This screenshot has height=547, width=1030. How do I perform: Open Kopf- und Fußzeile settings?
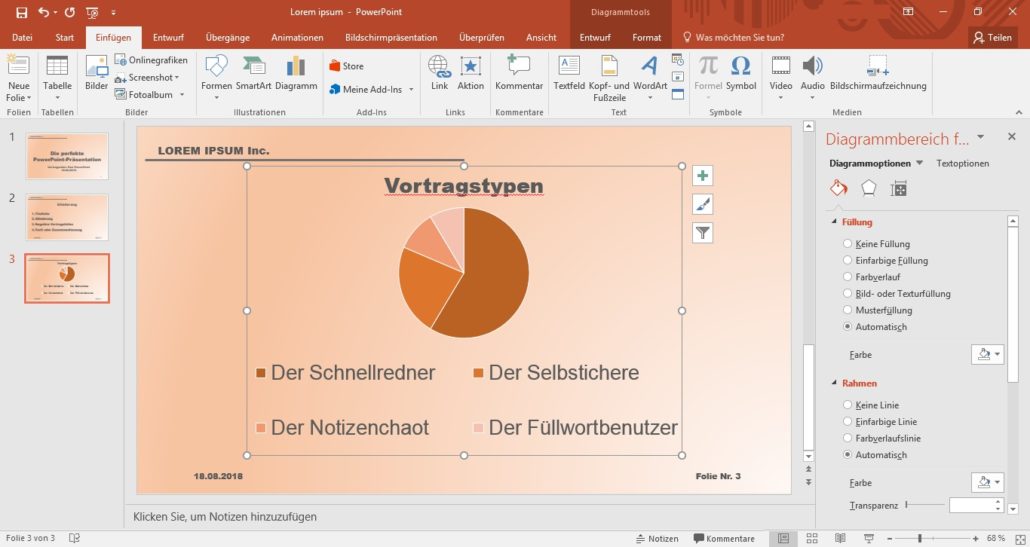(609, 79)
